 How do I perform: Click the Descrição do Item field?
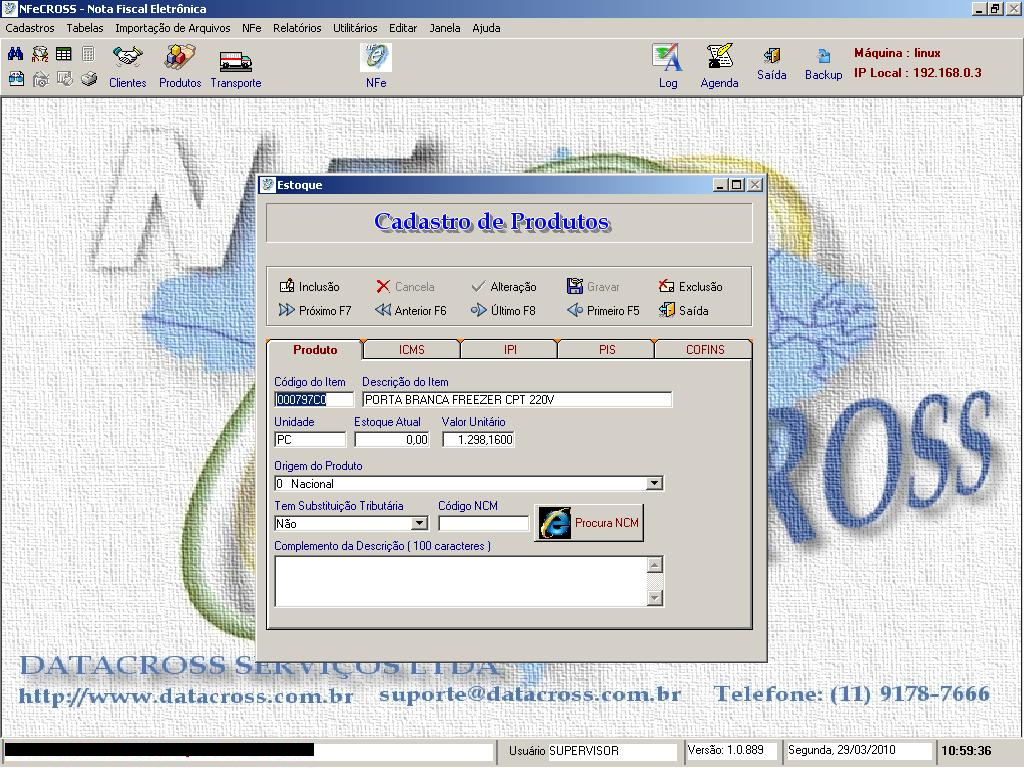pos(517,399)
